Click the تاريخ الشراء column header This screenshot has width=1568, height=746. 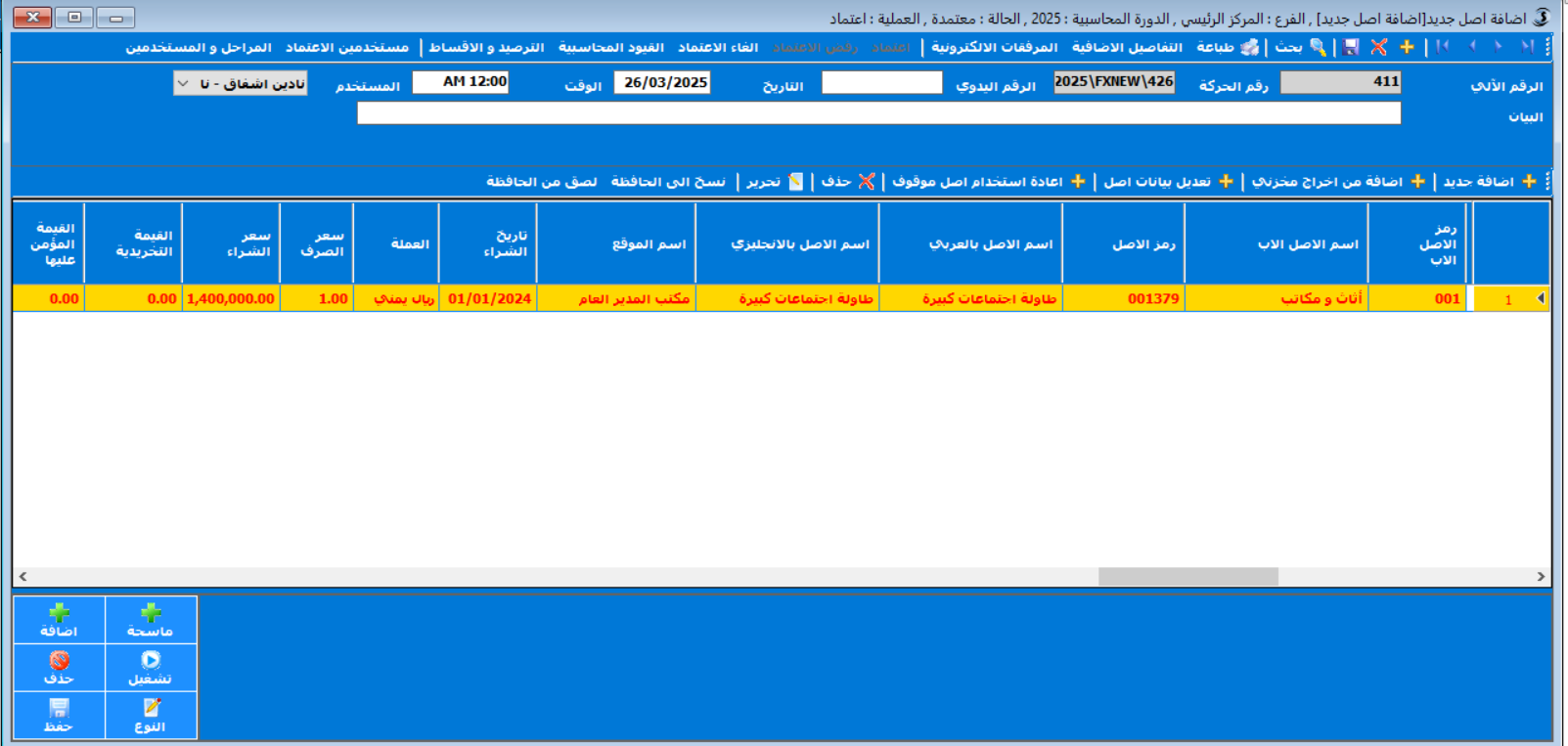488,243
